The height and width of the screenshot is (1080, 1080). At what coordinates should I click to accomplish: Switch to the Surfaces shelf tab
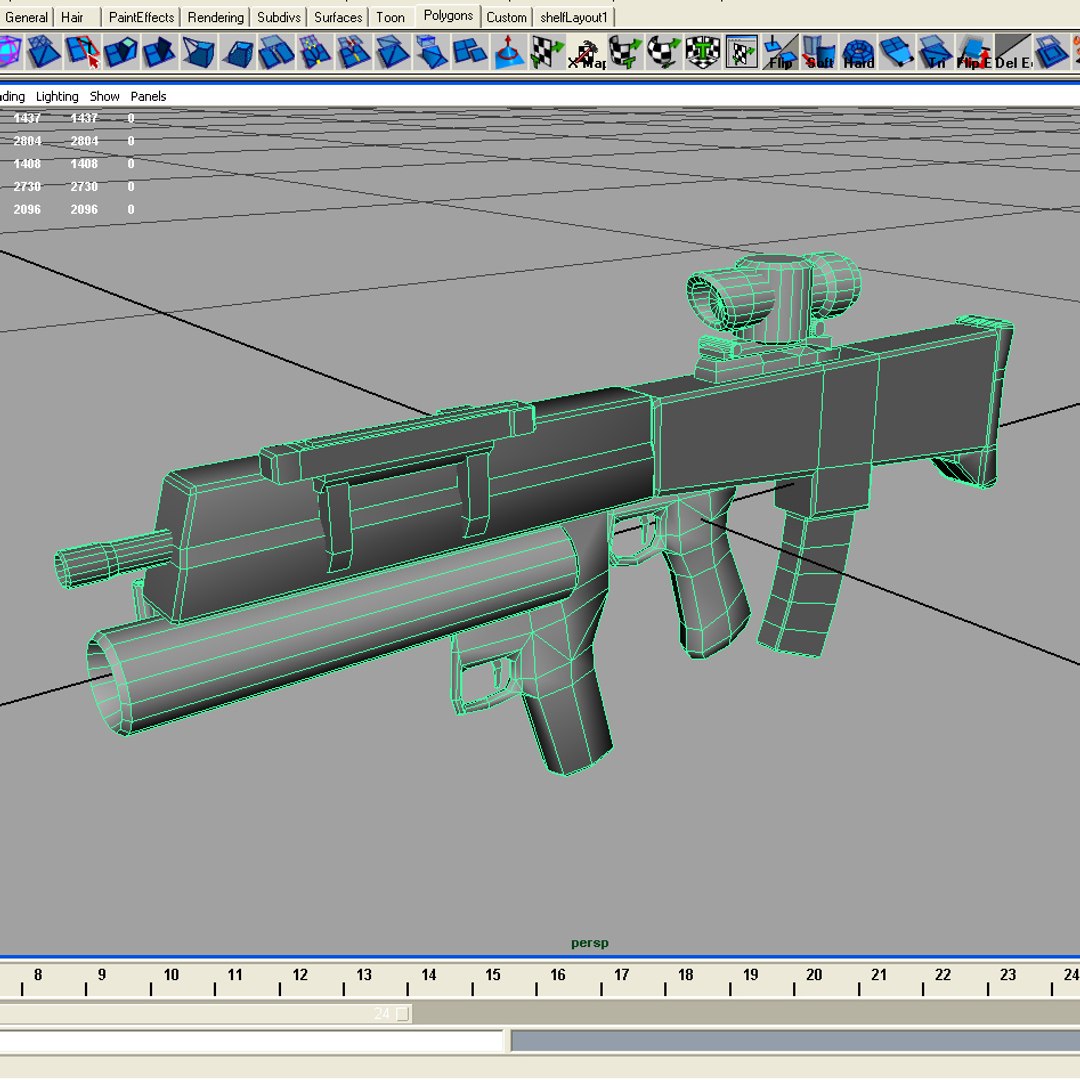tap(338, 17)
